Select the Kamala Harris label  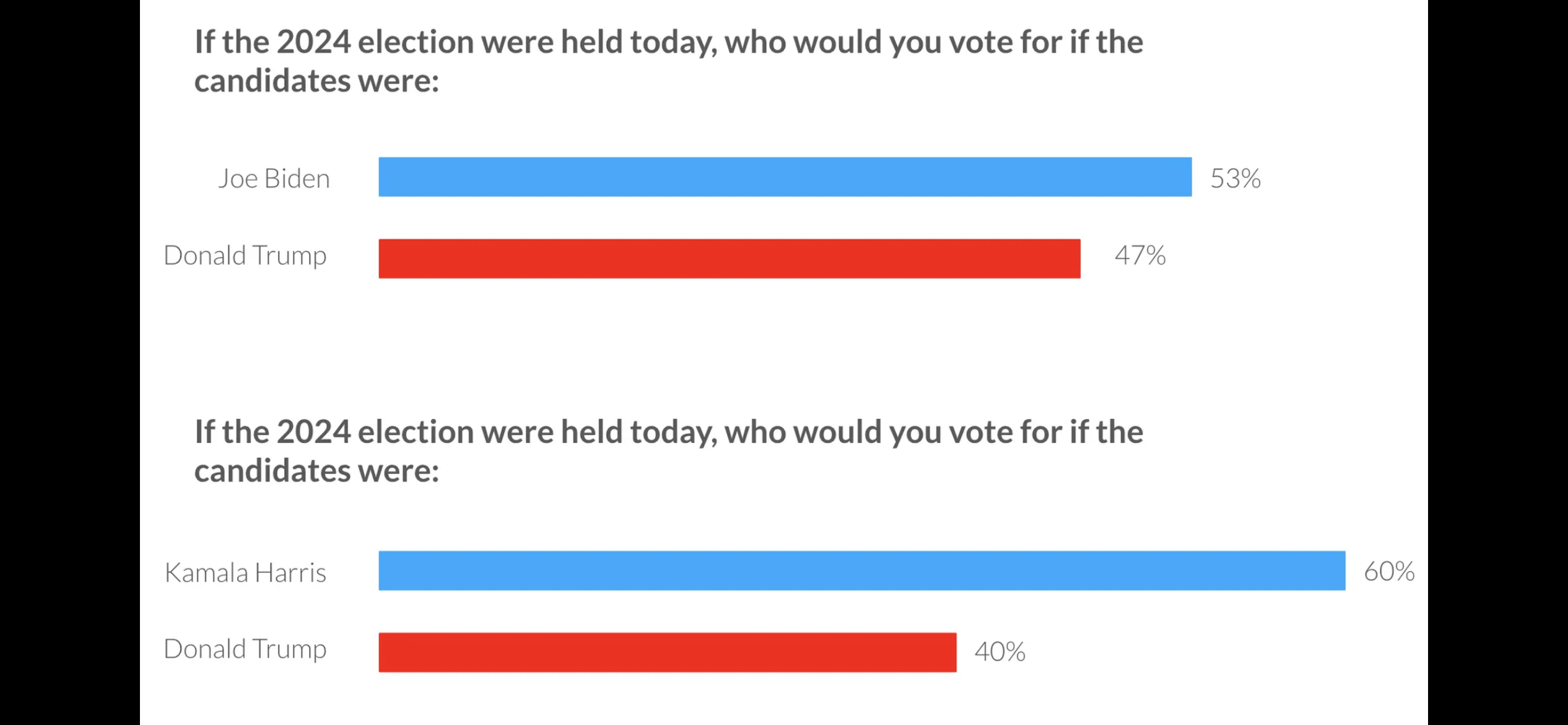click(245, 573)
